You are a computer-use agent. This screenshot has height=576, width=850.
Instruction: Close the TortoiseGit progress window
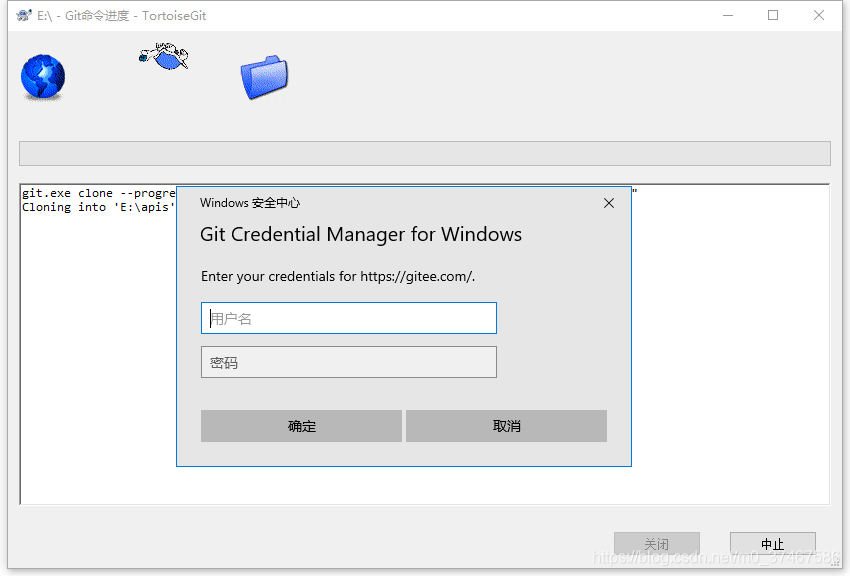coord(819,15)
